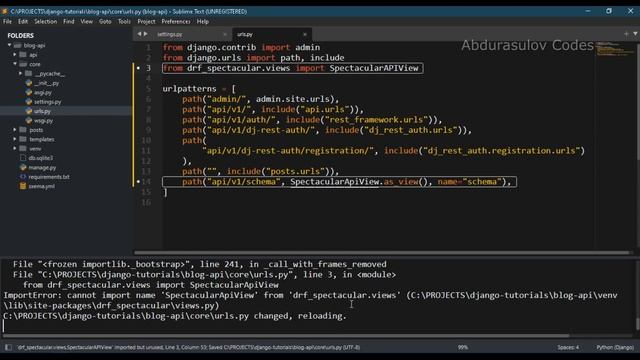This screenshot has height=360, width=640.
Task: Open the File menu
Action: [7, 22]
